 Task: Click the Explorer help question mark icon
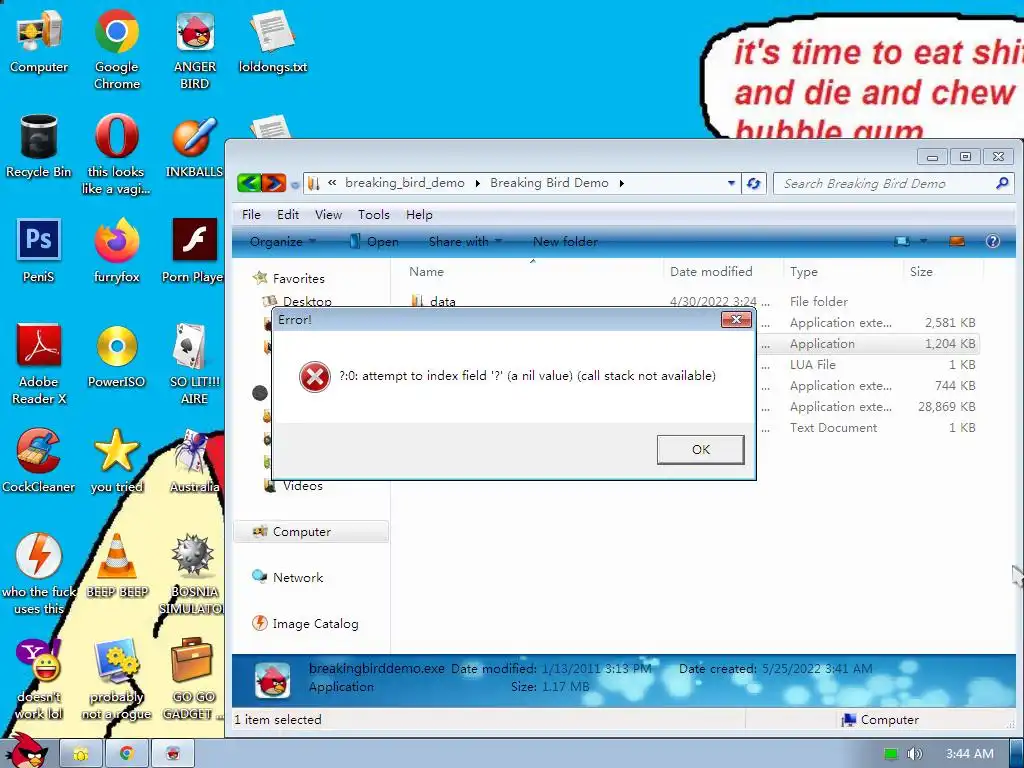[x=993, y=242]
